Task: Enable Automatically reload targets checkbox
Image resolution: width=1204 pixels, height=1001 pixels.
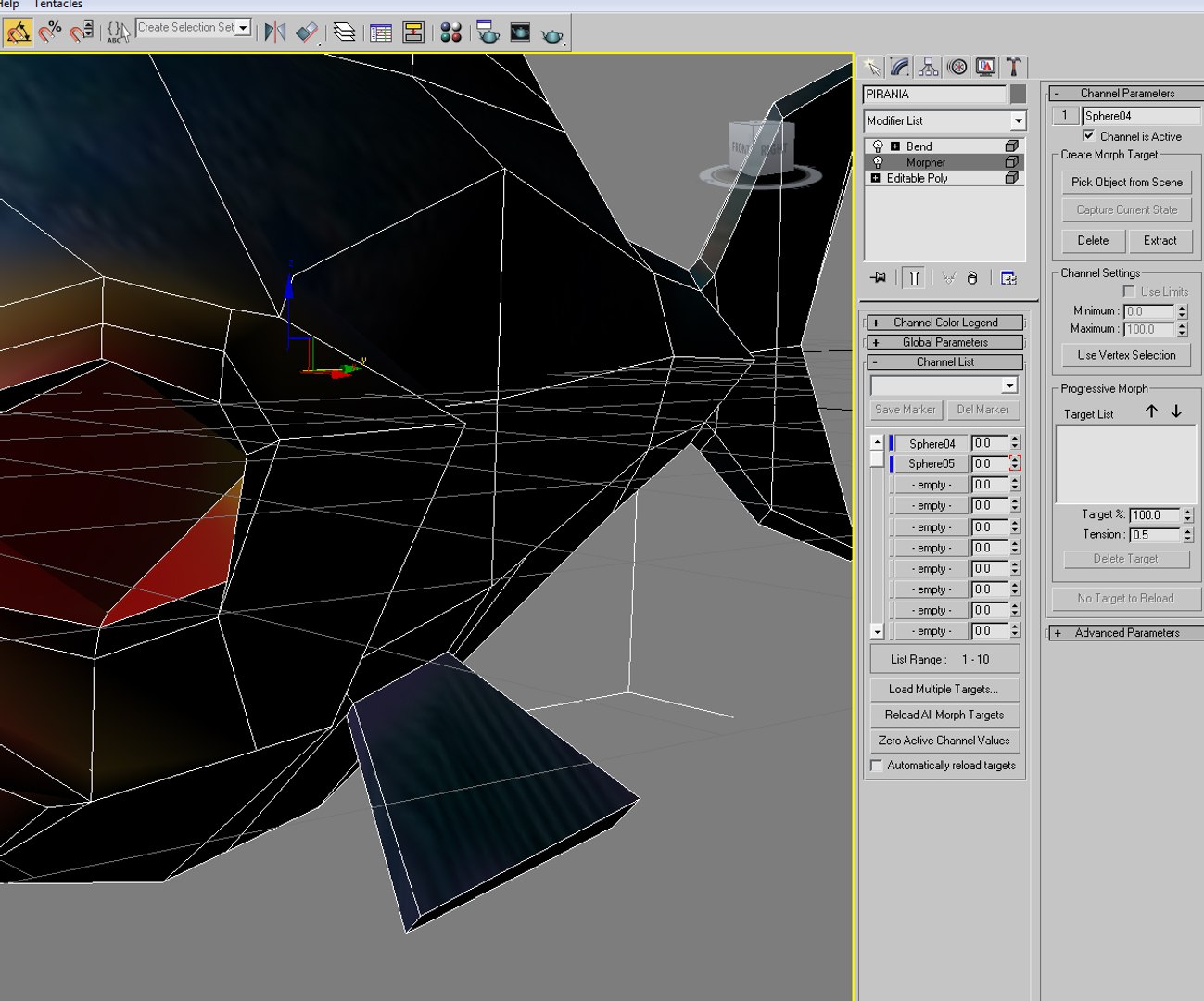Action: [877, 766]
